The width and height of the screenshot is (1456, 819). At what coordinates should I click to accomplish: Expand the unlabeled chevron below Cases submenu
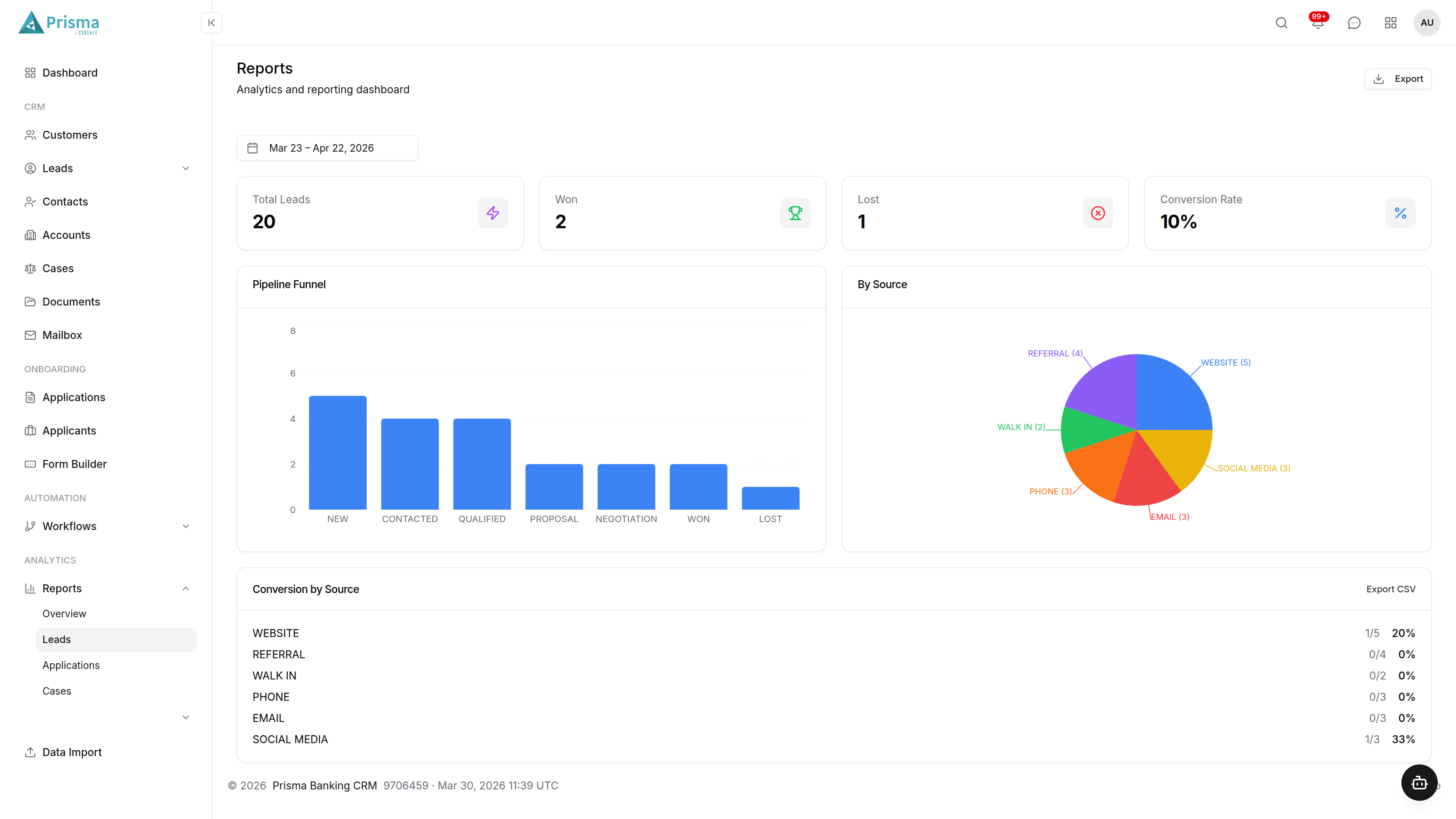tap(185, 717)
